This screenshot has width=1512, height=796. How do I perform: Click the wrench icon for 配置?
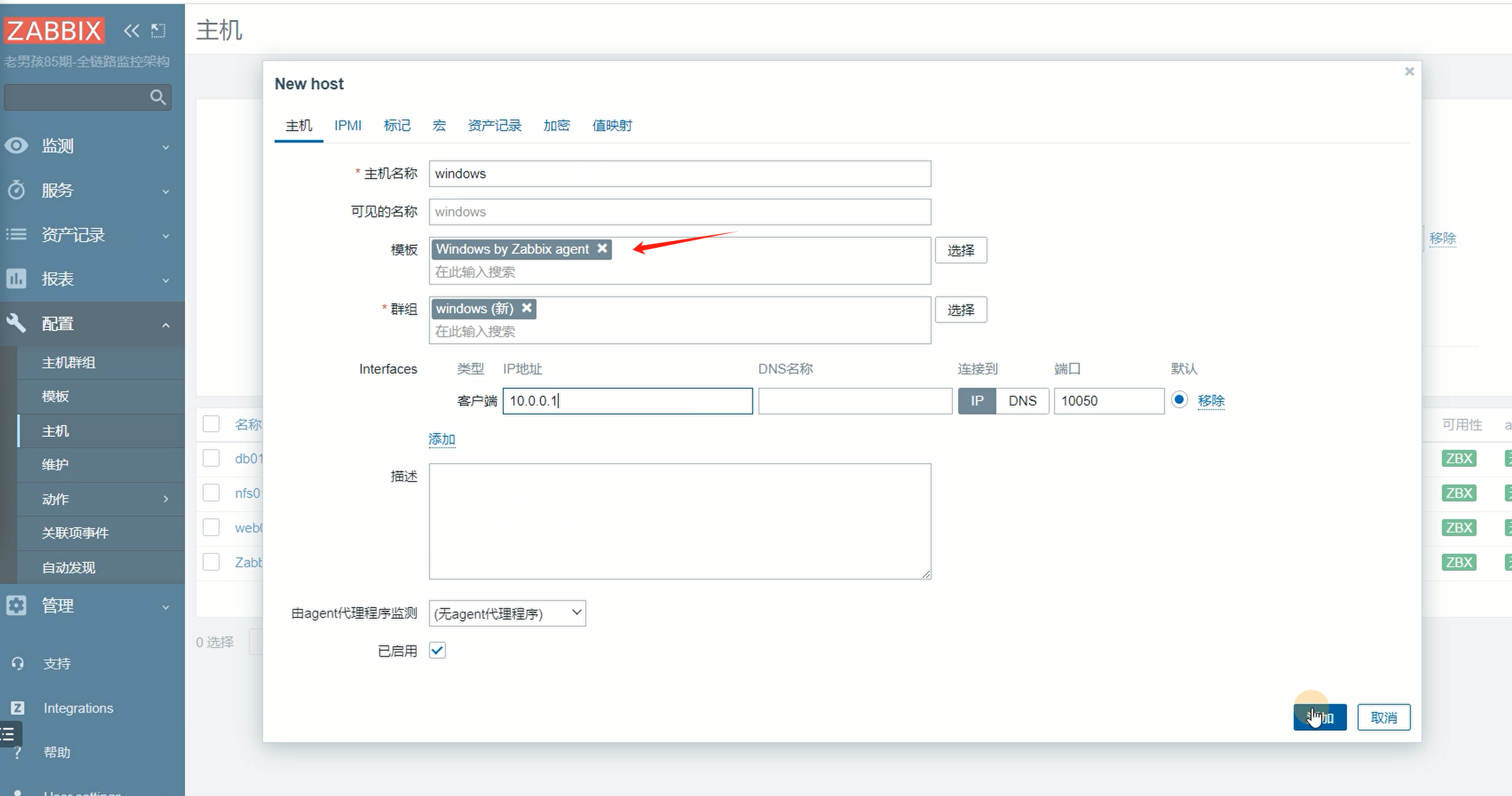click(x=17, y=323)
